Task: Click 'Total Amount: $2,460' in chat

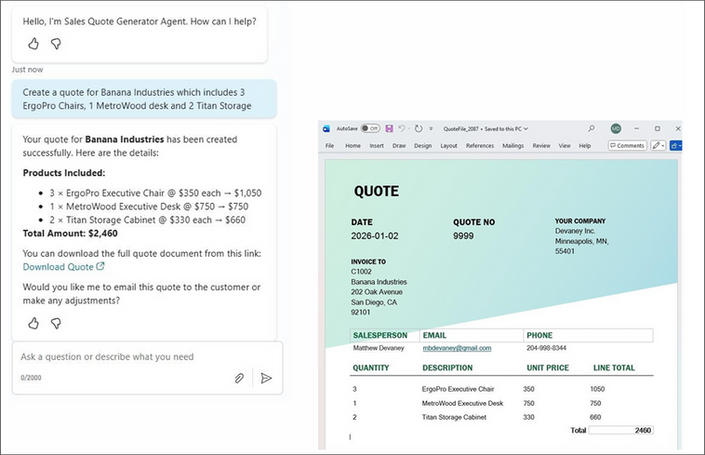Action: (70, 233)
